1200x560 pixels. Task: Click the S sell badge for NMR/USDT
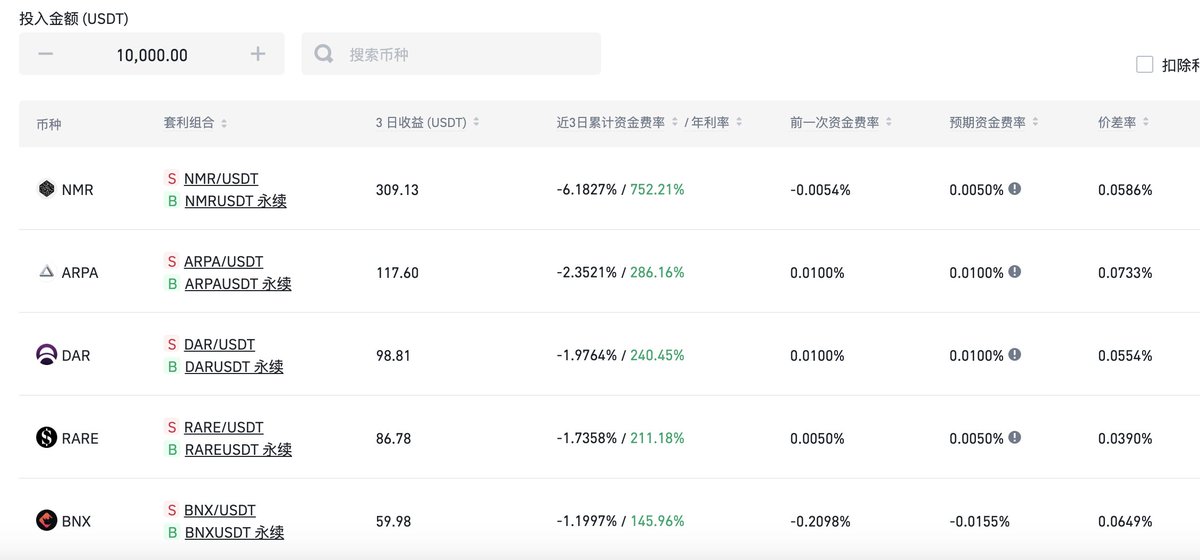[172, 178]
